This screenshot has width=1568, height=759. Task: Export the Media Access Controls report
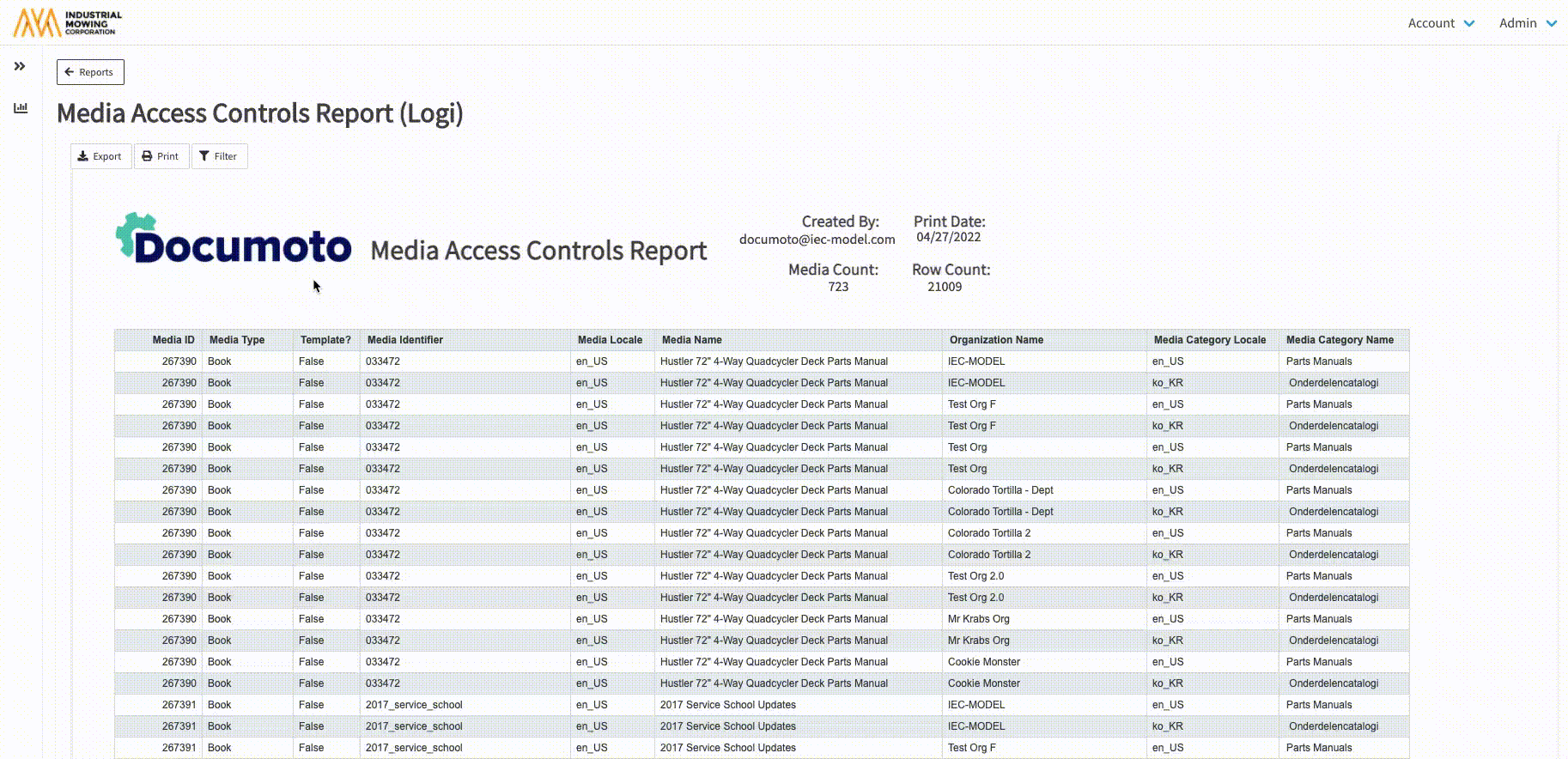(x=100, y=156)
